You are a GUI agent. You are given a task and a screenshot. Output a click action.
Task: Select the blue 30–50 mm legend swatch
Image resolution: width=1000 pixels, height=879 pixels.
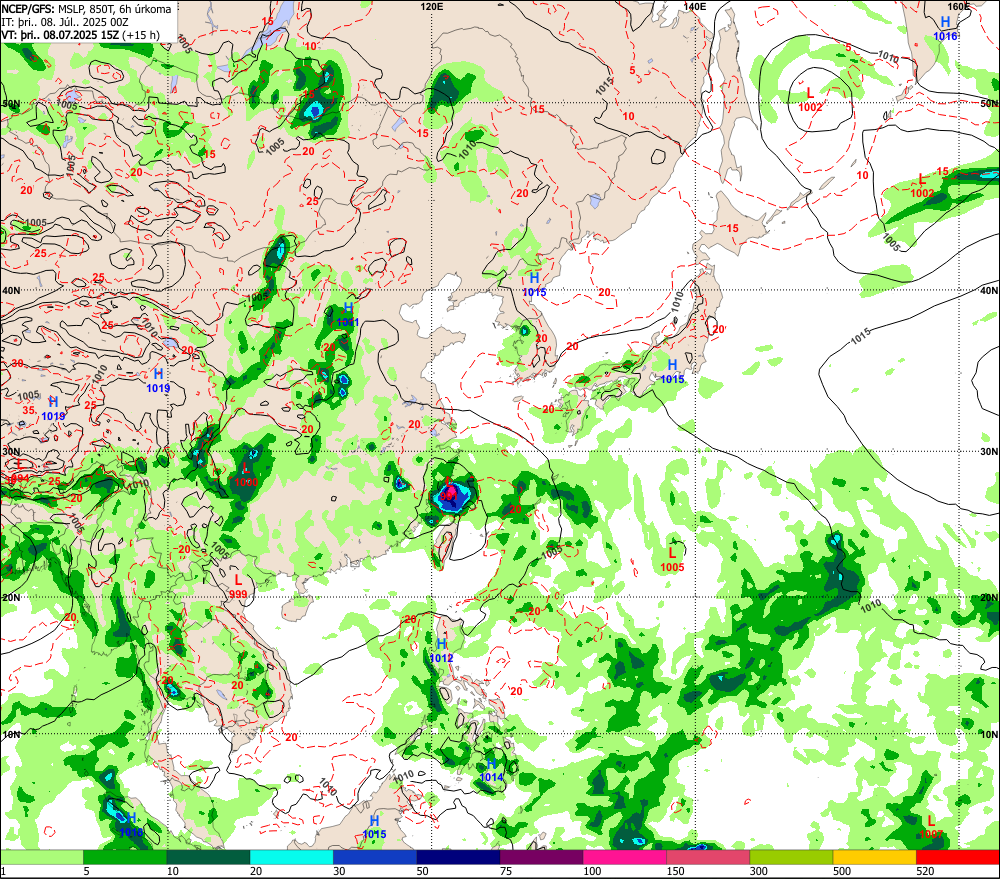click(x=375, y=857)
